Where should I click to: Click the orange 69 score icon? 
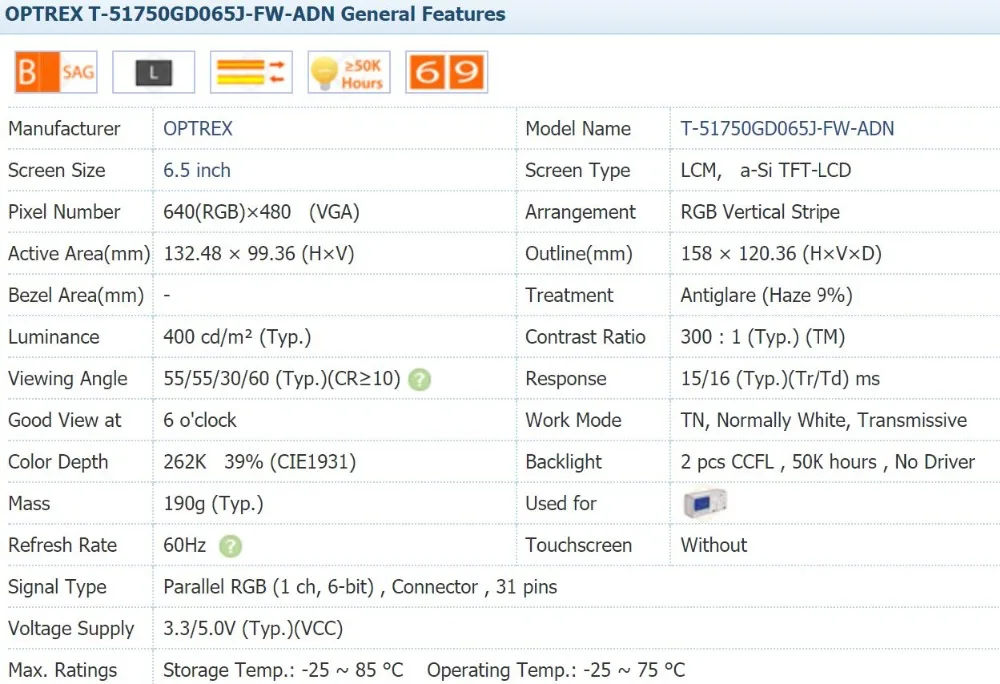tap(446, 72)
